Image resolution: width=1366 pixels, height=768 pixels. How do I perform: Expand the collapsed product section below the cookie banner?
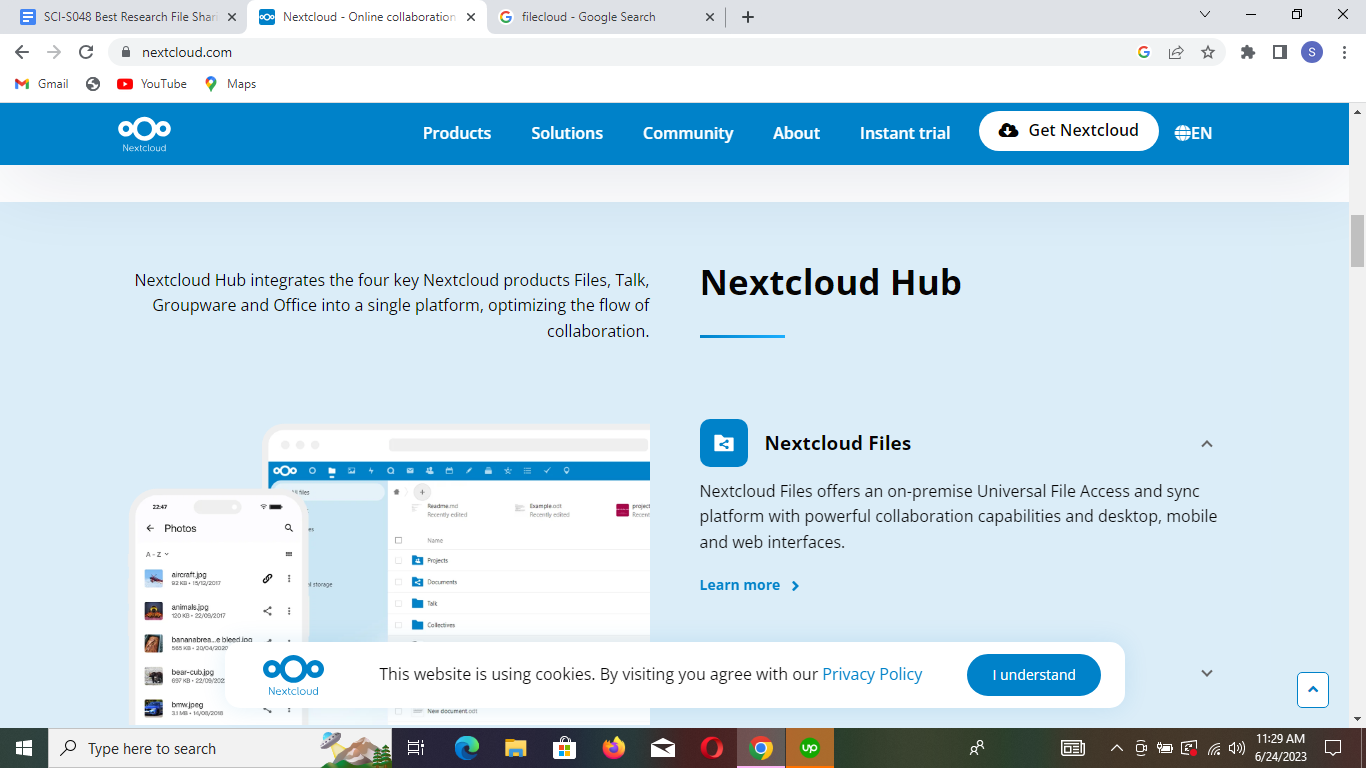[x=1207, y=673]
